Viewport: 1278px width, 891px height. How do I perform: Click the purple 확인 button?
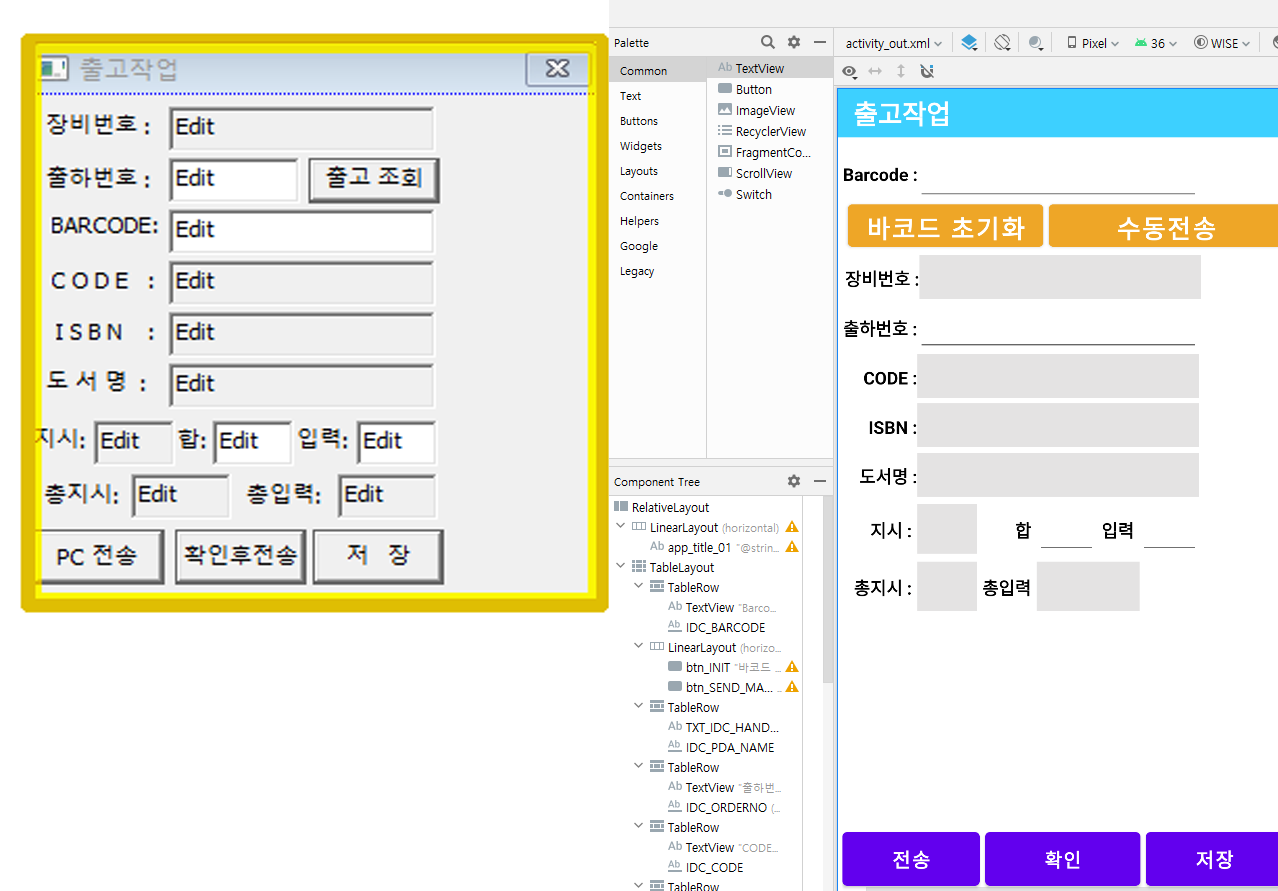1062,859
